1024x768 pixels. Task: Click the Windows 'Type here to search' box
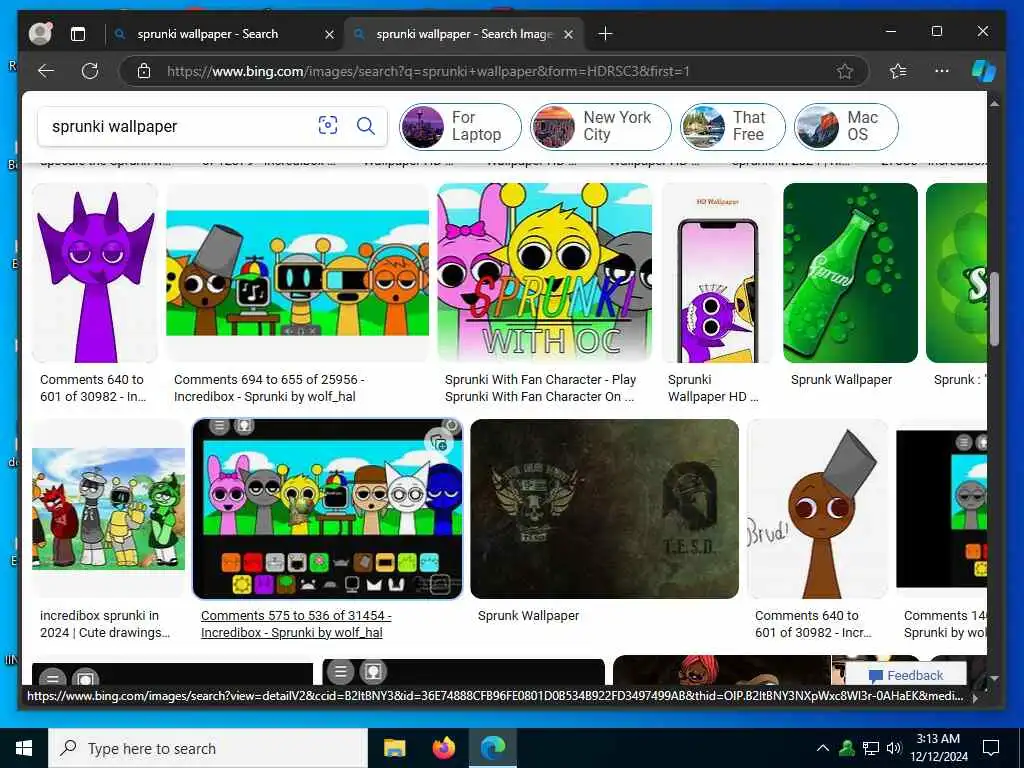[208, 748]
